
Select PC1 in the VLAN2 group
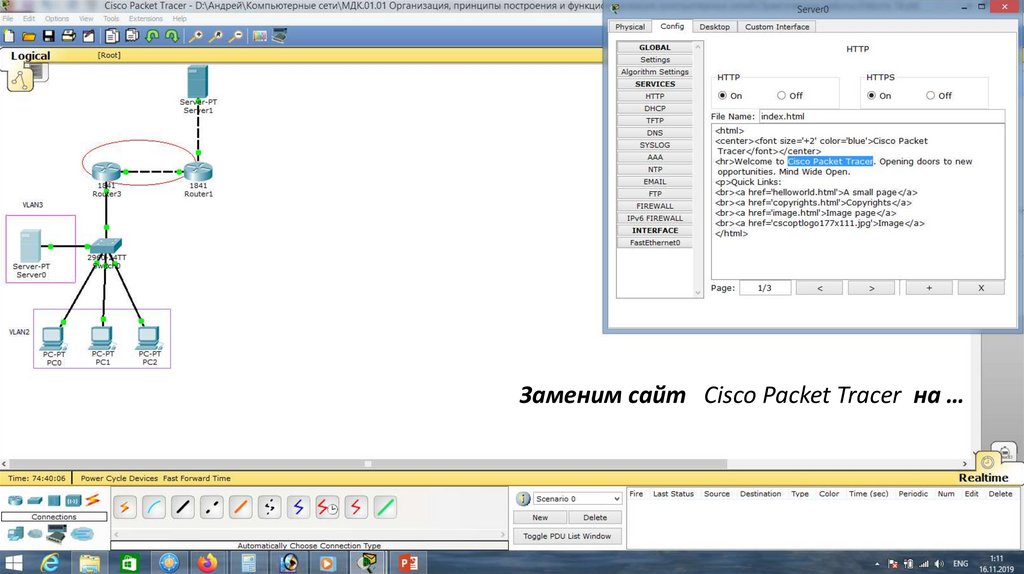[x=102, y=338]
